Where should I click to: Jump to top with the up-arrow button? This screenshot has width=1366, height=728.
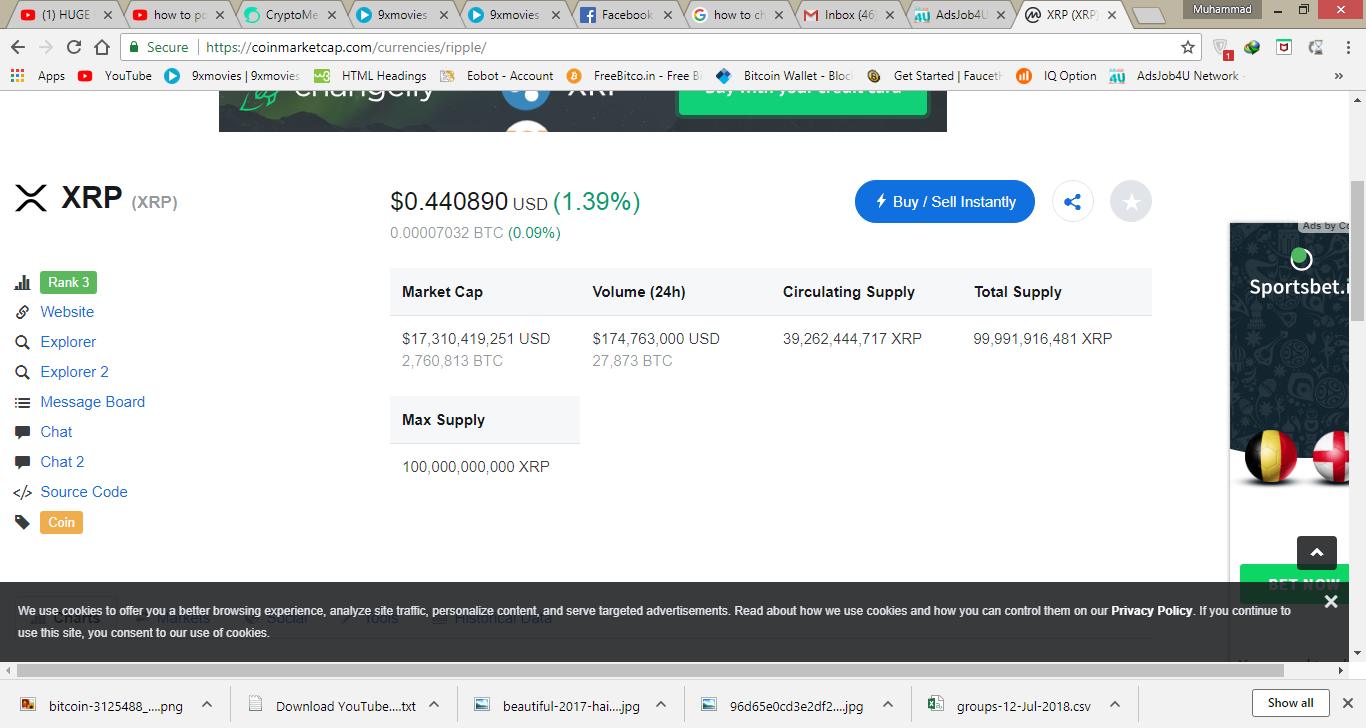point(1317,553)
